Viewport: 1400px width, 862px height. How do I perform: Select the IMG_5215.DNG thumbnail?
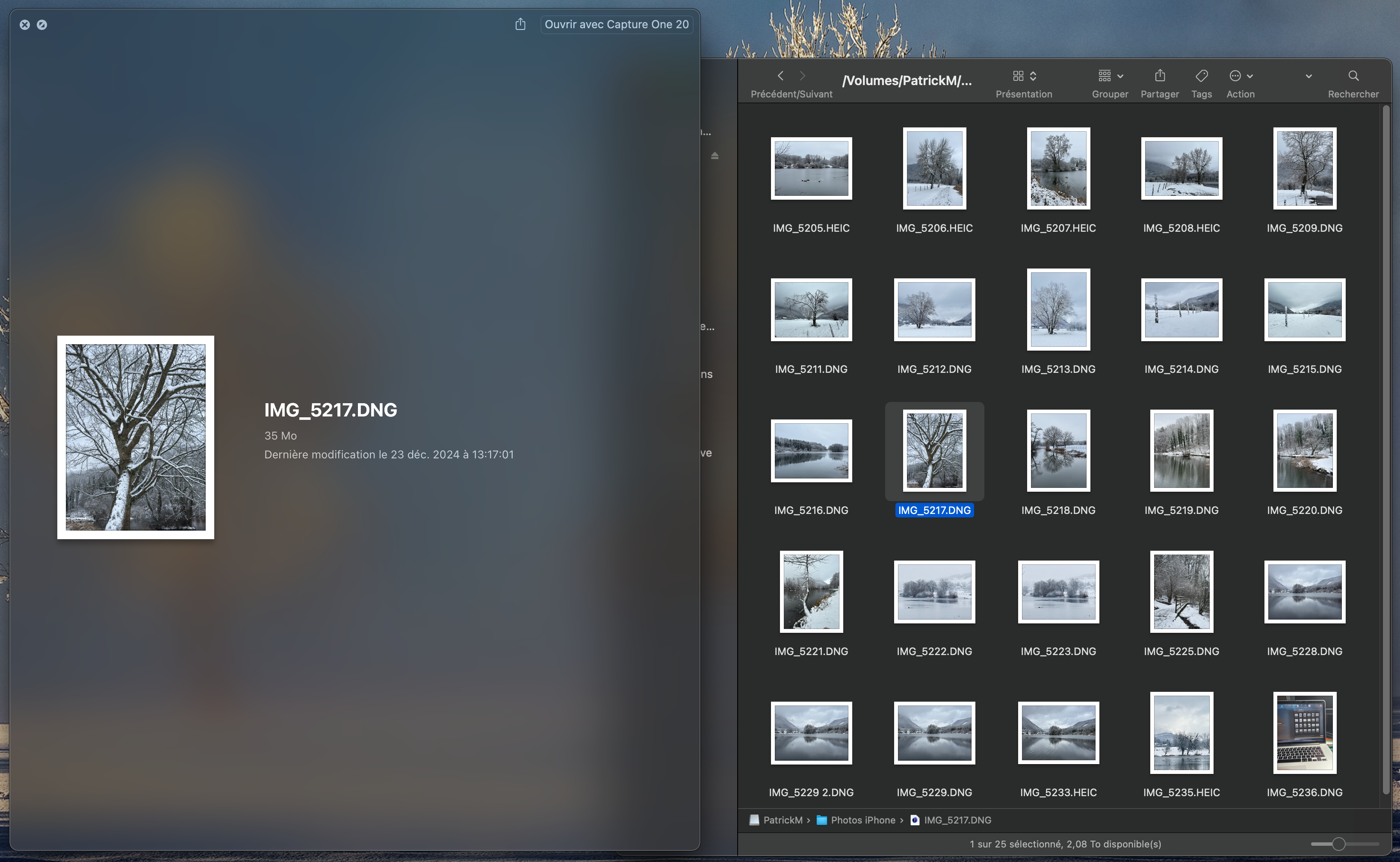coord(1305,310)
